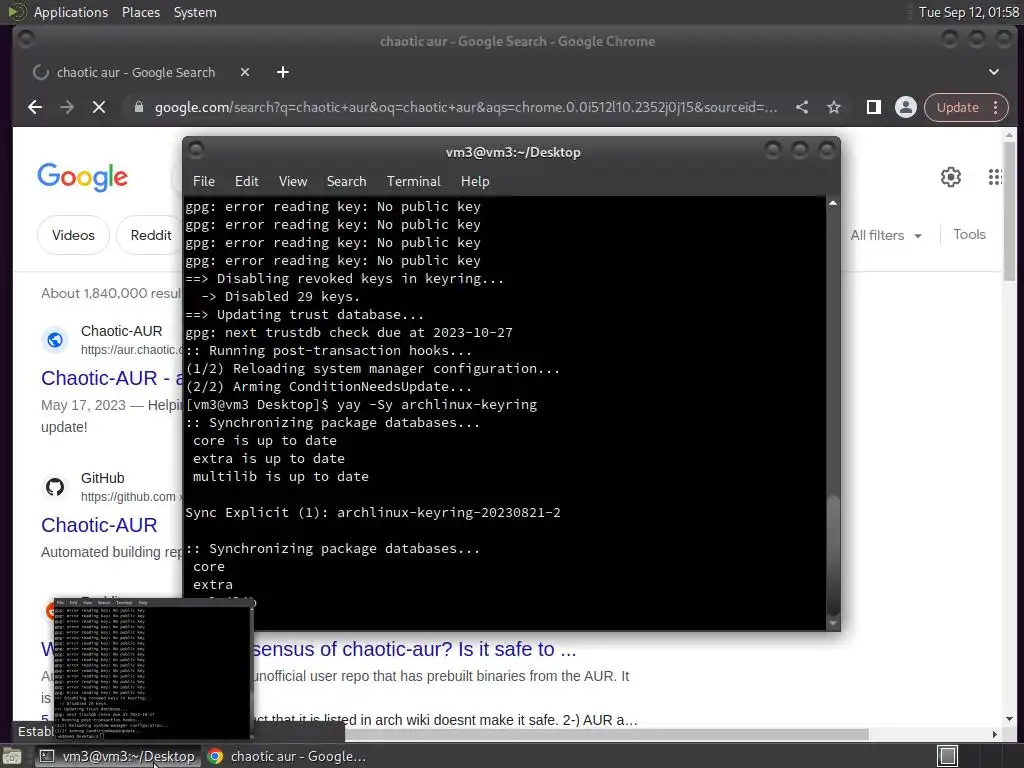Image resolution: width=1024 pixels, height=768 pixels.
Task: Click the Chaotic-AUR globe favicon
Action: [55, 340]
